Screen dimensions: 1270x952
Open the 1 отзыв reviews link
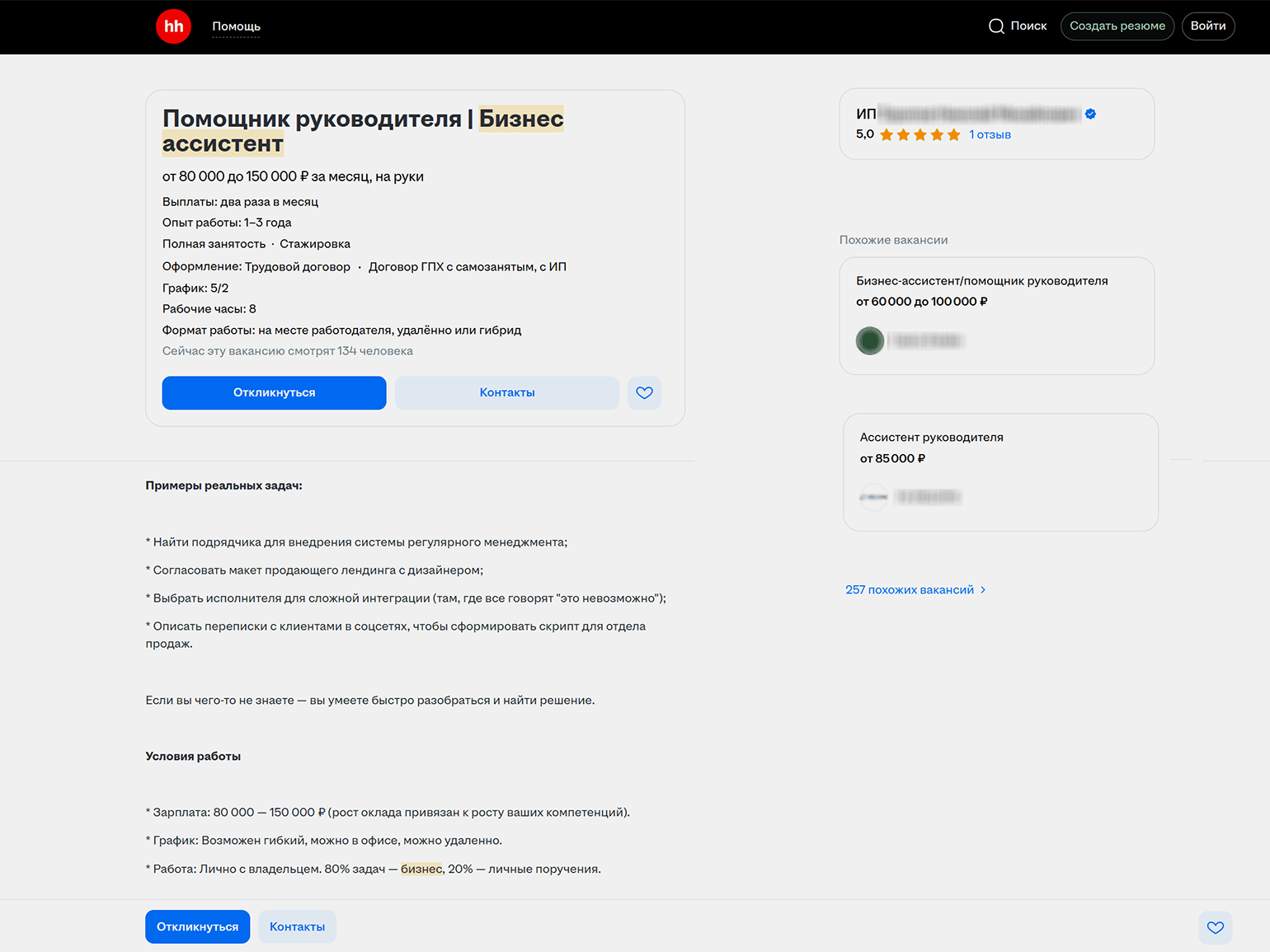point(990,135)
